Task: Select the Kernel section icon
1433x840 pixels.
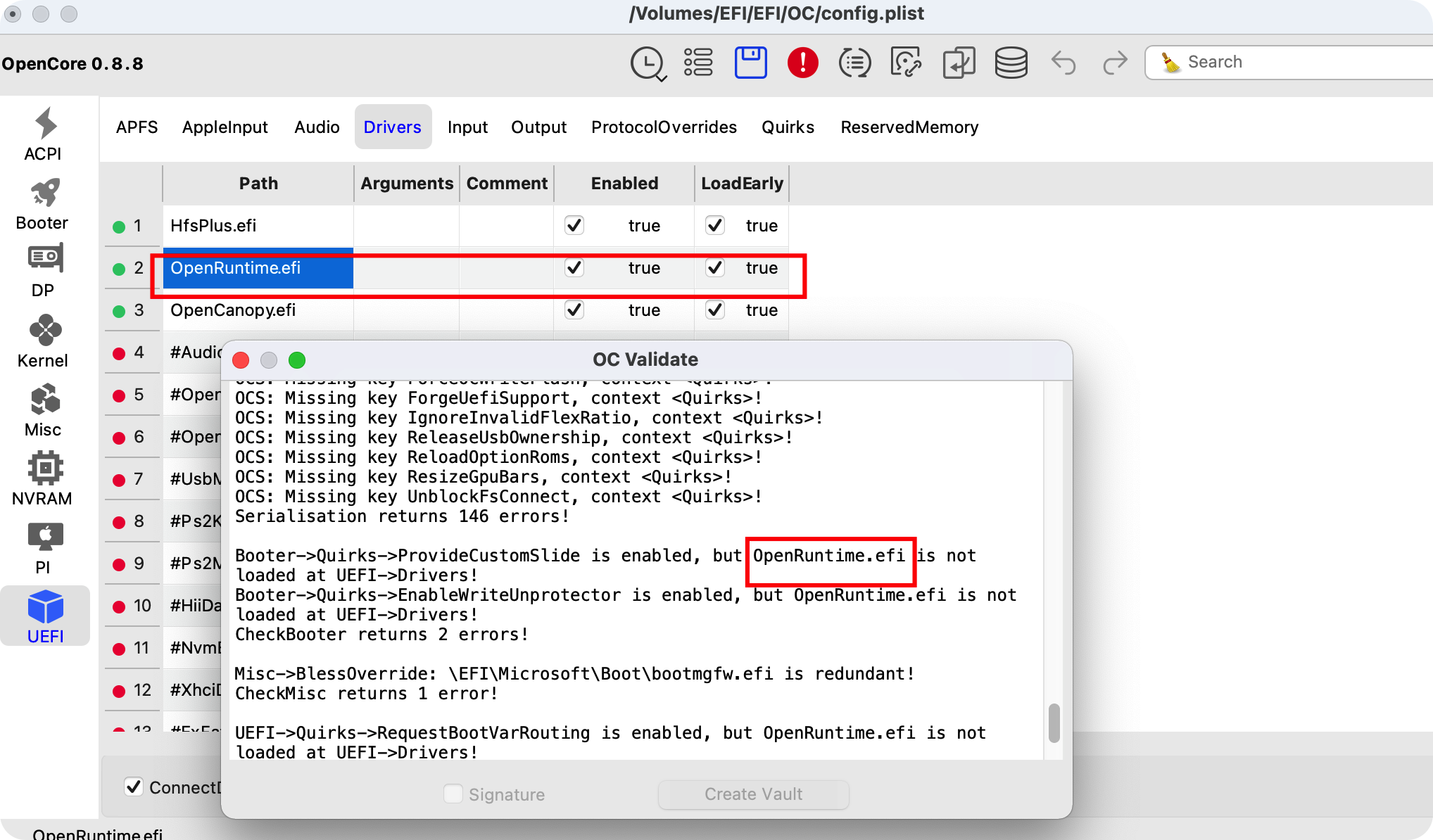Action: (x=43, y=340)
